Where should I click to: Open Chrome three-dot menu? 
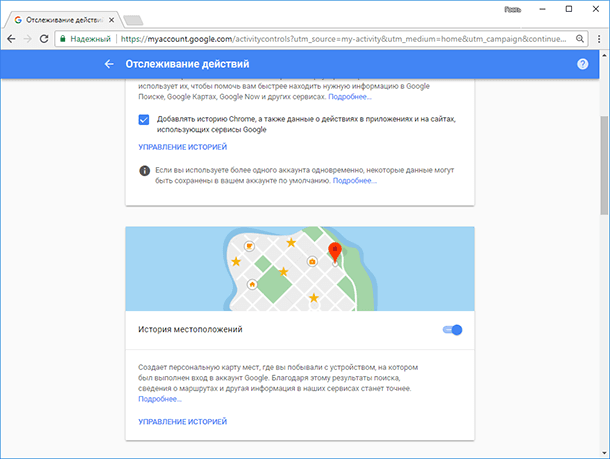tap(599, 39)
